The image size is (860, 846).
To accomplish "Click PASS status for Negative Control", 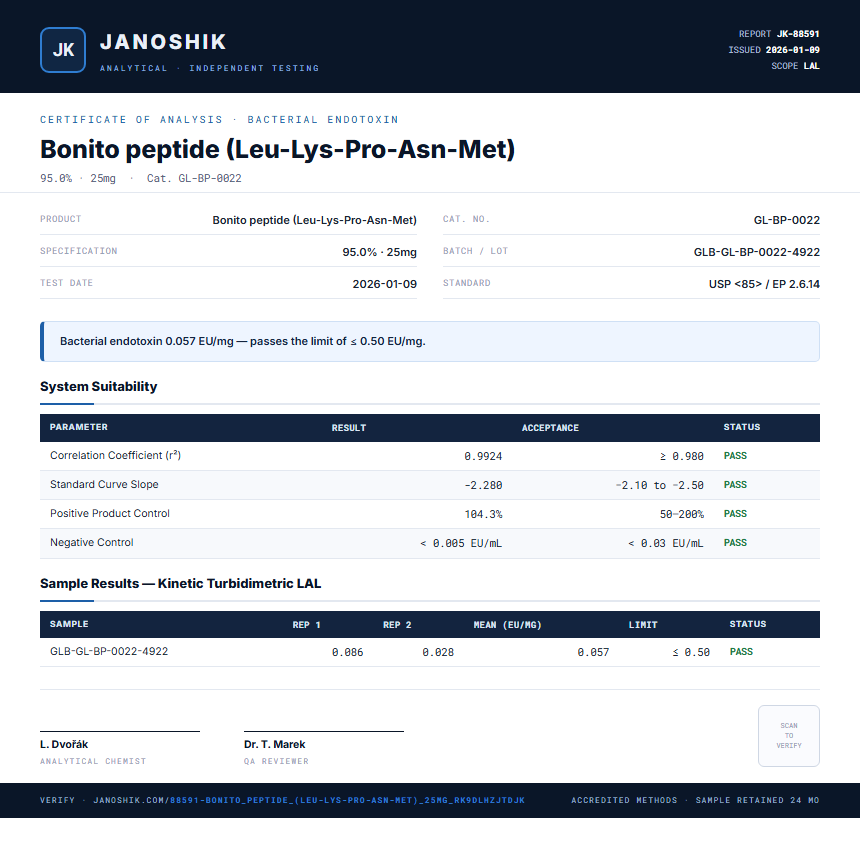I will [x=735, y=543].
